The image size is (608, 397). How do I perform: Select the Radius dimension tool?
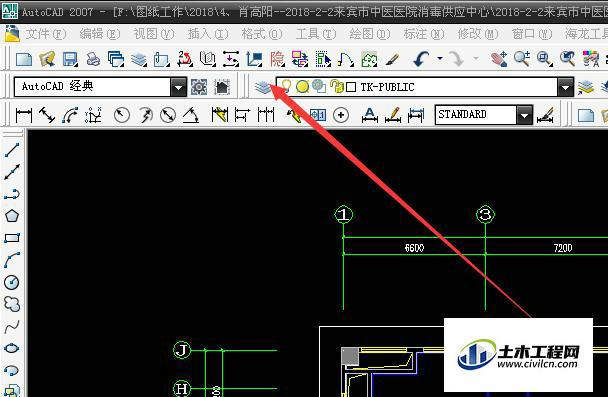point(122,115)
